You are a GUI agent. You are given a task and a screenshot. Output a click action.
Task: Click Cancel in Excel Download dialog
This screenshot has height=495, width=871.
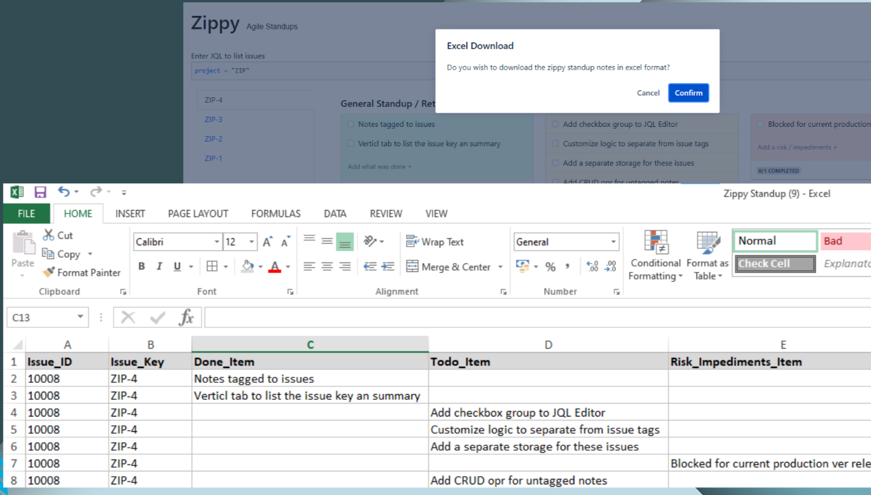point(648,93)
